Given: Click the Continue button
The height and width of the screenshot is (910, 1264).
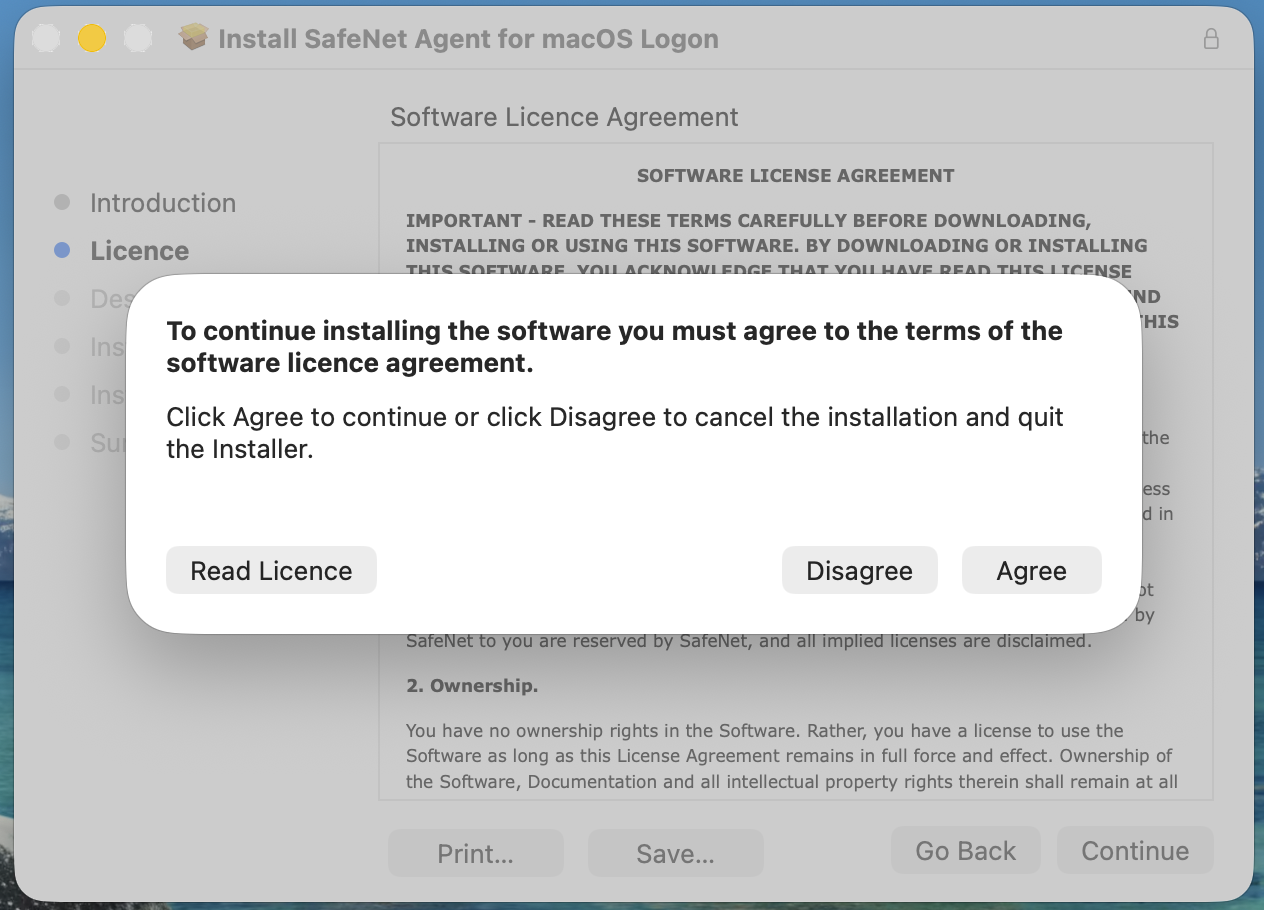Looking at the screenshot, I should (x=1135, y=851).
